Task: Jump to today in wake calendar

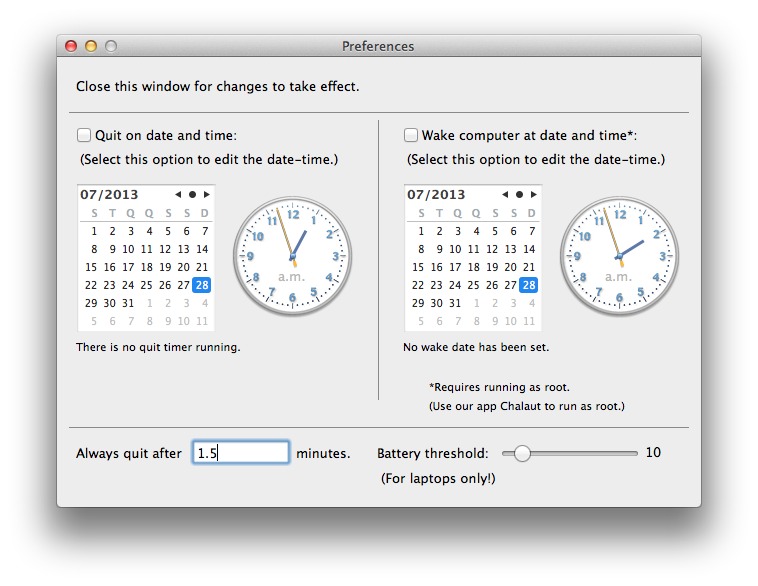Action: click(x=519, y=194)
